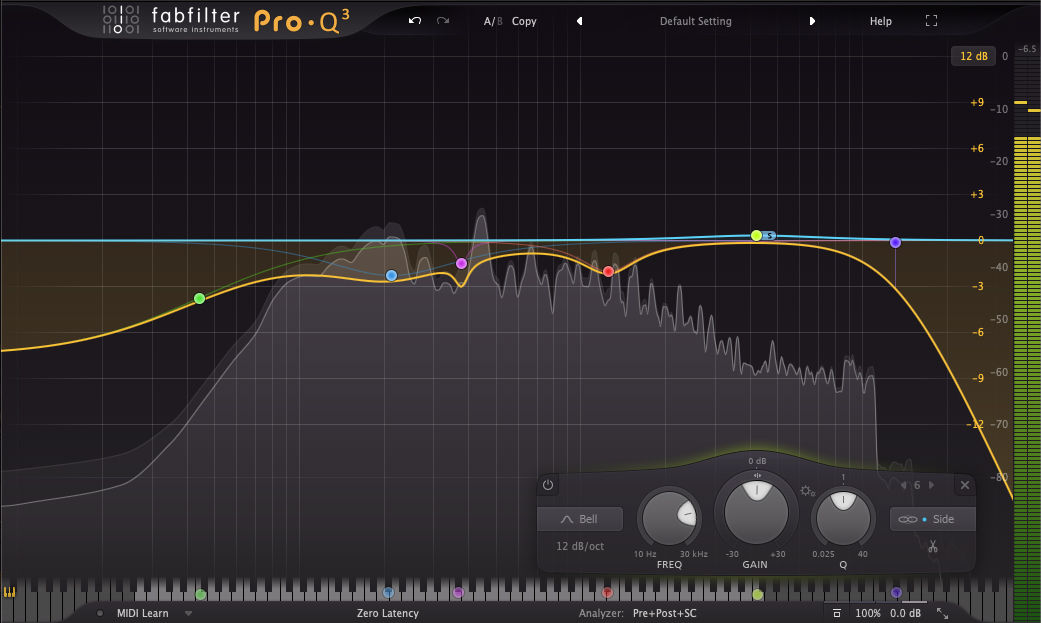
Task: Click the red band dot on piano keyboard
Action: click(607, 592)
